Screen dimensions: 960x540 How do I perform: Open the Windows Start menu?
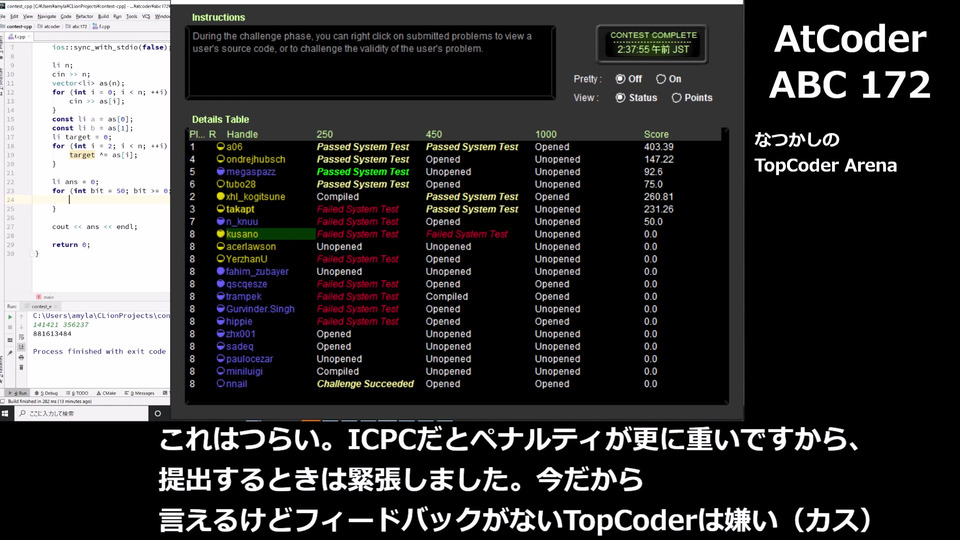[x=5, y=413]
